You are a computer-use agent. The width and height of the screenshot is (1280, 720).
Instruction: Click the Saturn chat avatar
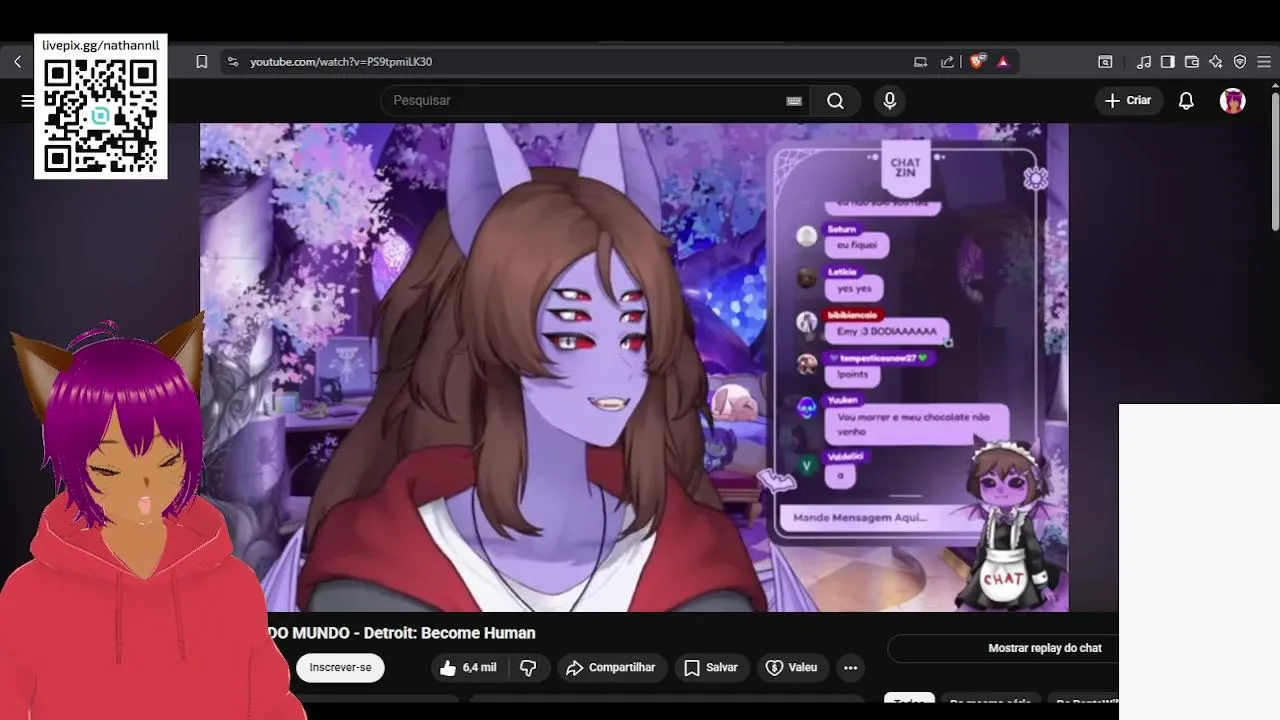pos(807,236)
